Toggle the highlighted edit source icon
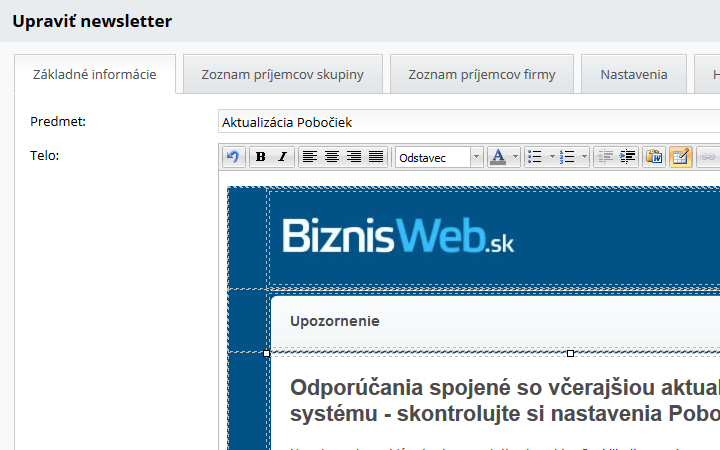 pos(680,157)
